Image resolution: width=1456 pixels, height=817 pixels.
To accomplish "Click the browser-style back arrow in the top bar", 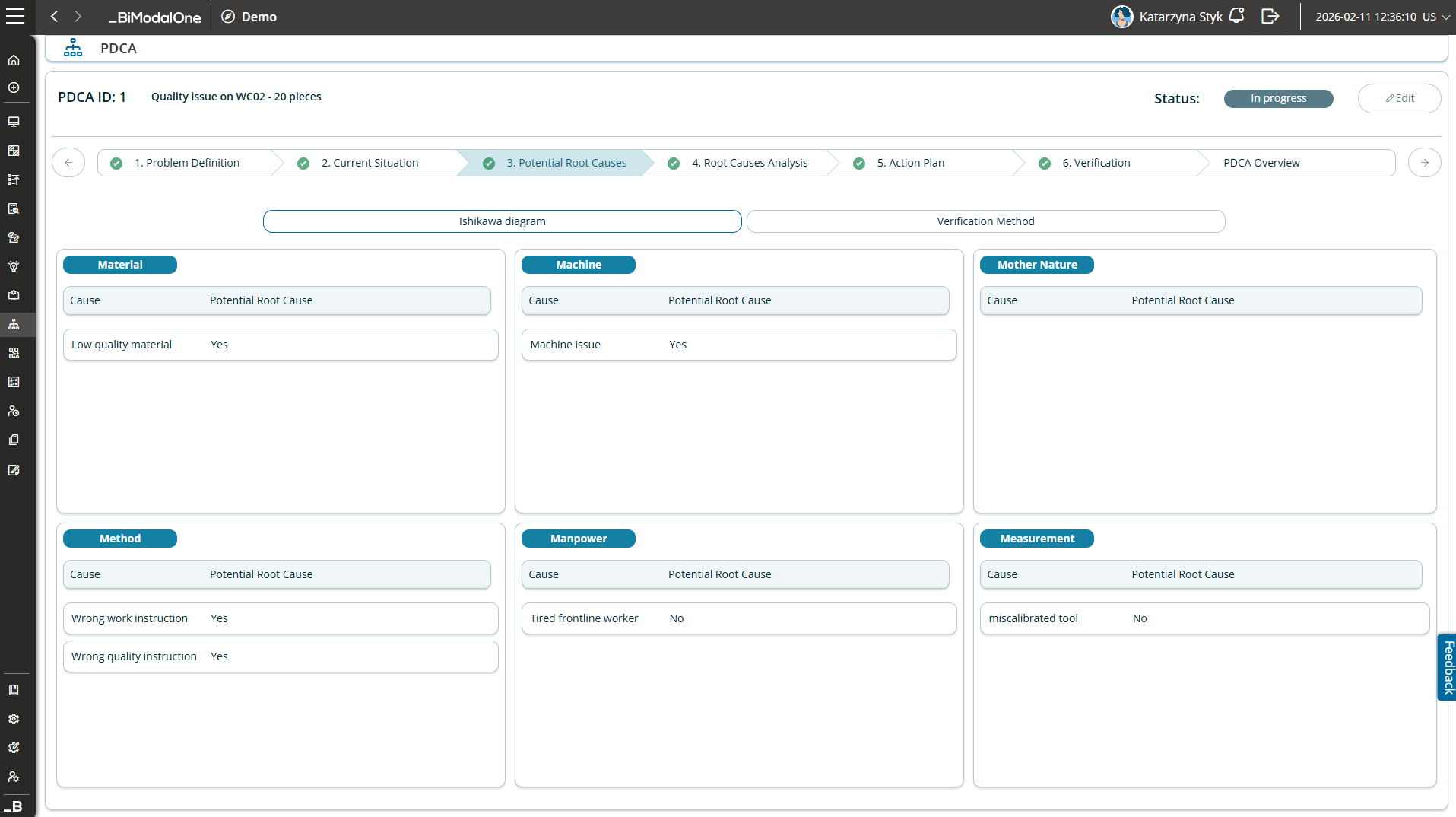I will point(54,17).
